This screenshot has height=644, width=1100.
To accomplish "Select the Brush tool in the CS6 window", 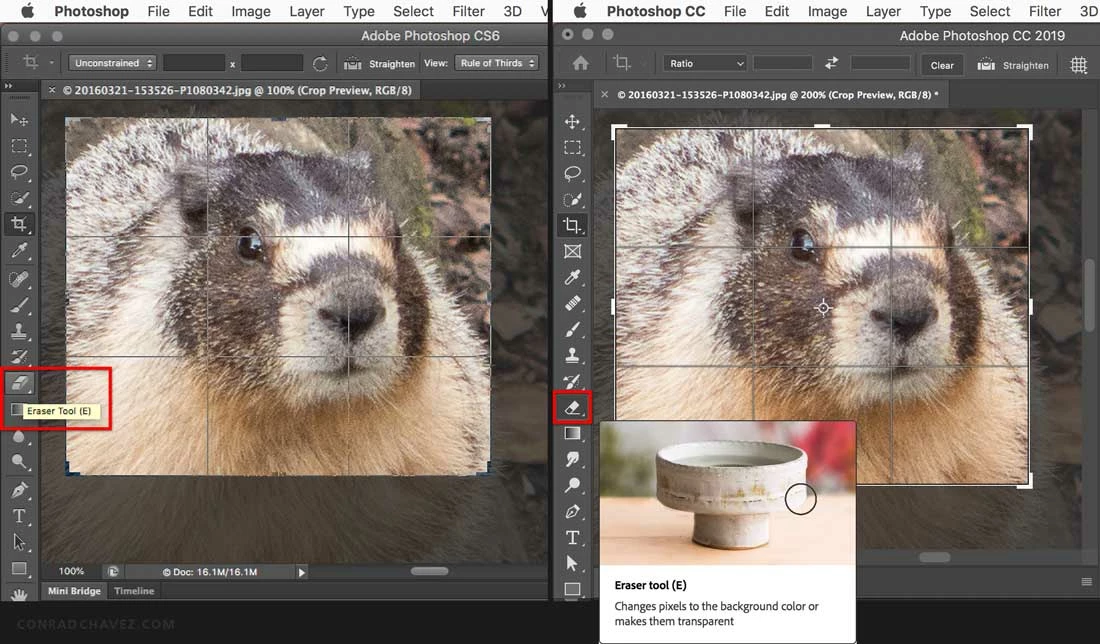I will click(x=19, y=305).
